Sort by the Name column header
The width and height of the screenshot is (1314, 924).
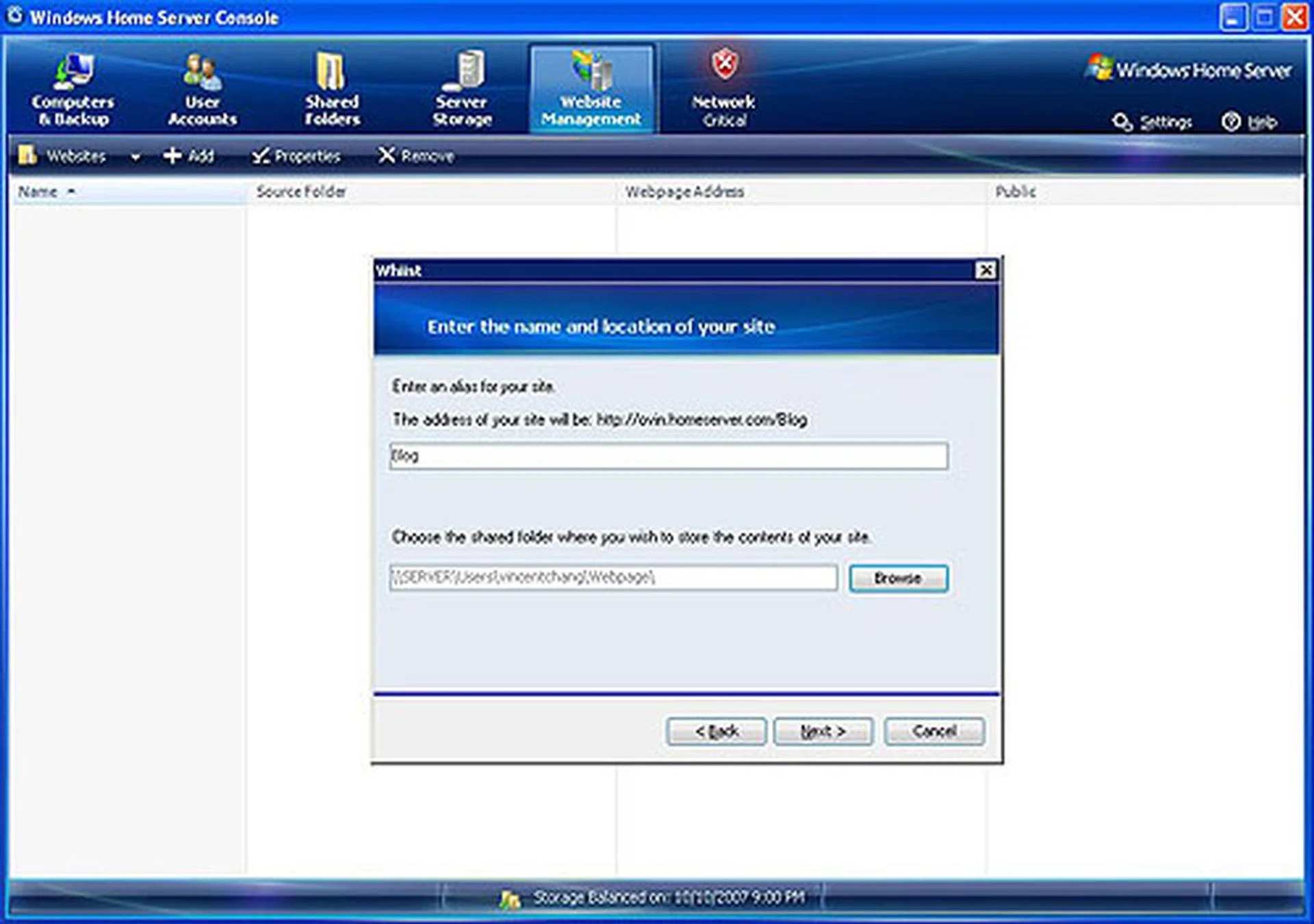pos(38,192)
